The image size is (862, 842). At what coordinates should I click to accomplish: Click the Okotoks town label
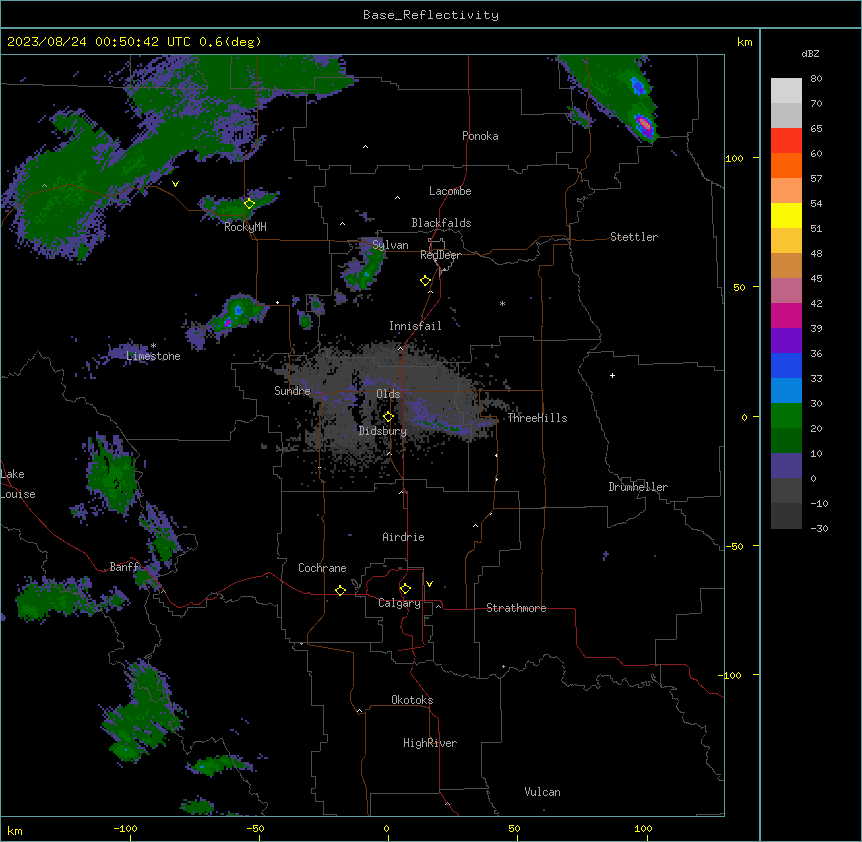pos(412,700)
